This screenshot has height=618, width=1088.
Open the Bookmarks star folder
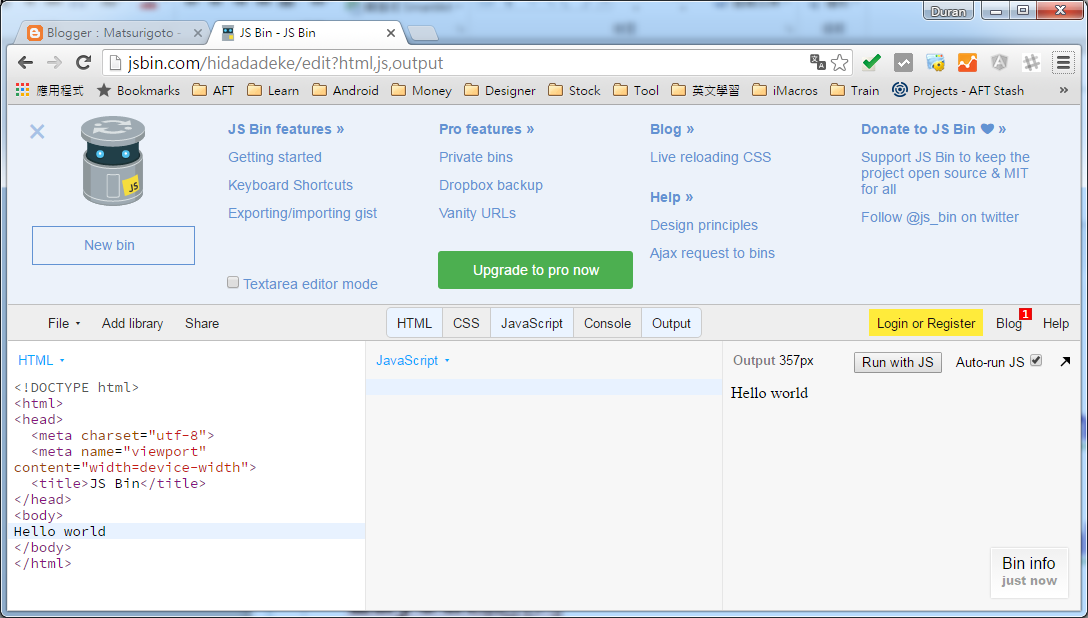(138, 90)
